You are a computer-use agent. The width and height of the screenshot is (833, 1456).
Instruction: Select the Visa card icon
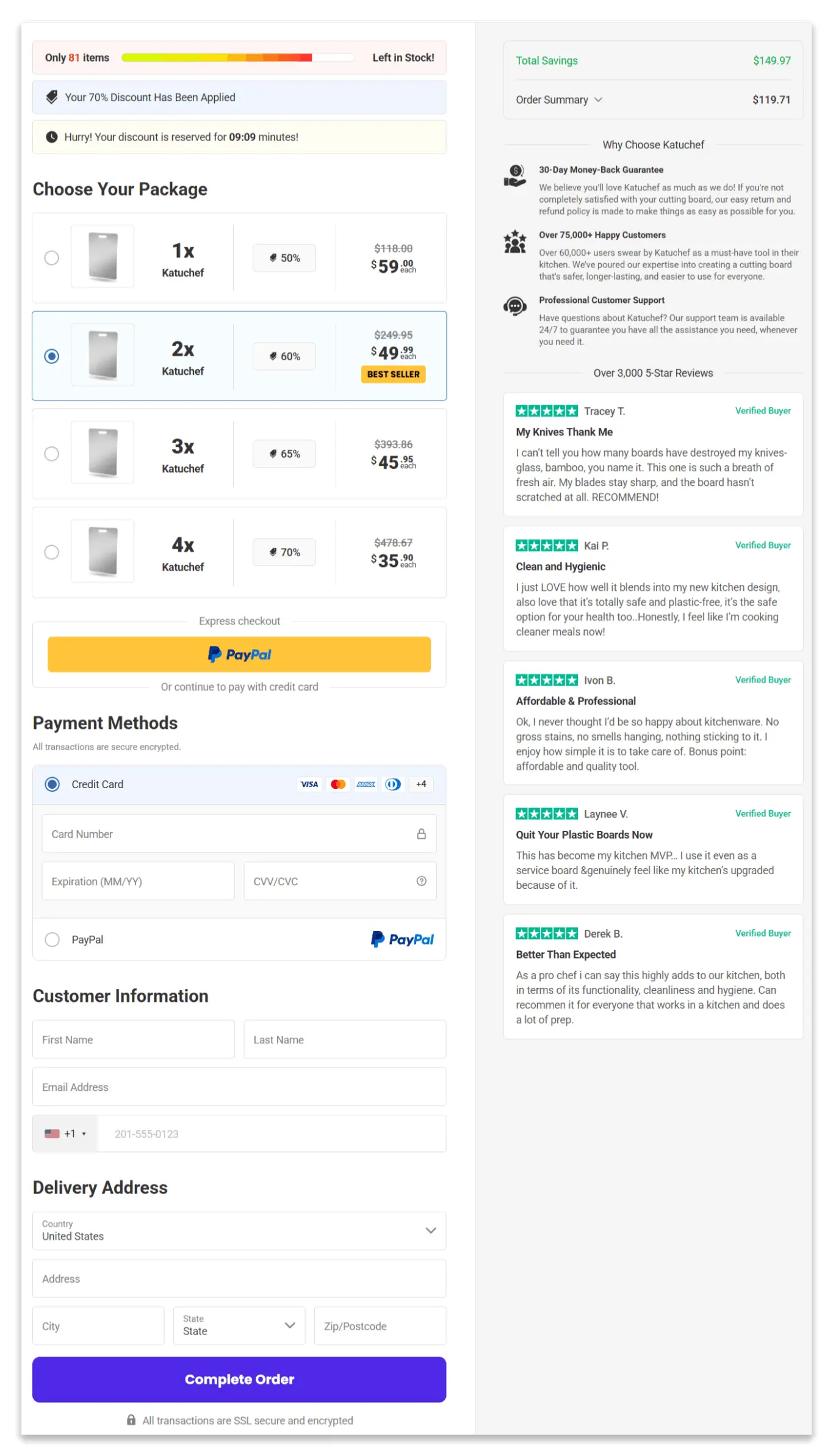click(x=309, y=784)
